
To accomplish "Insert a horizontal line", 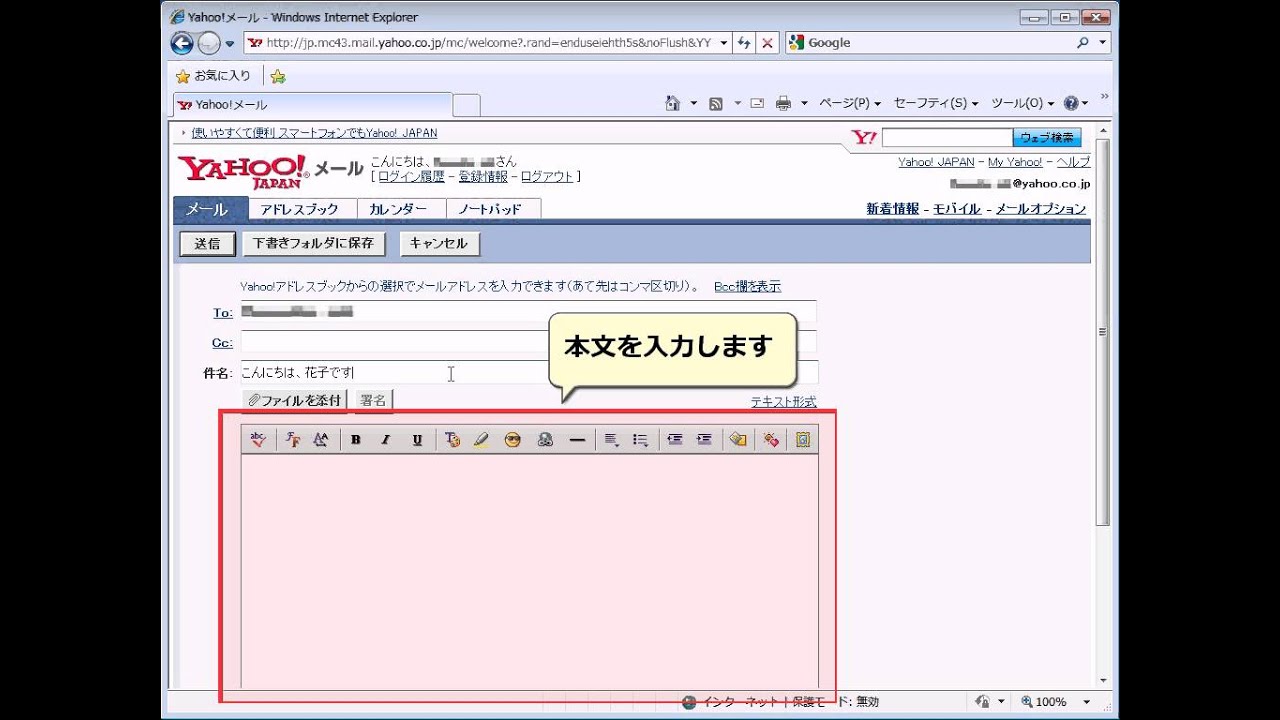I will (x=577, y=439).
